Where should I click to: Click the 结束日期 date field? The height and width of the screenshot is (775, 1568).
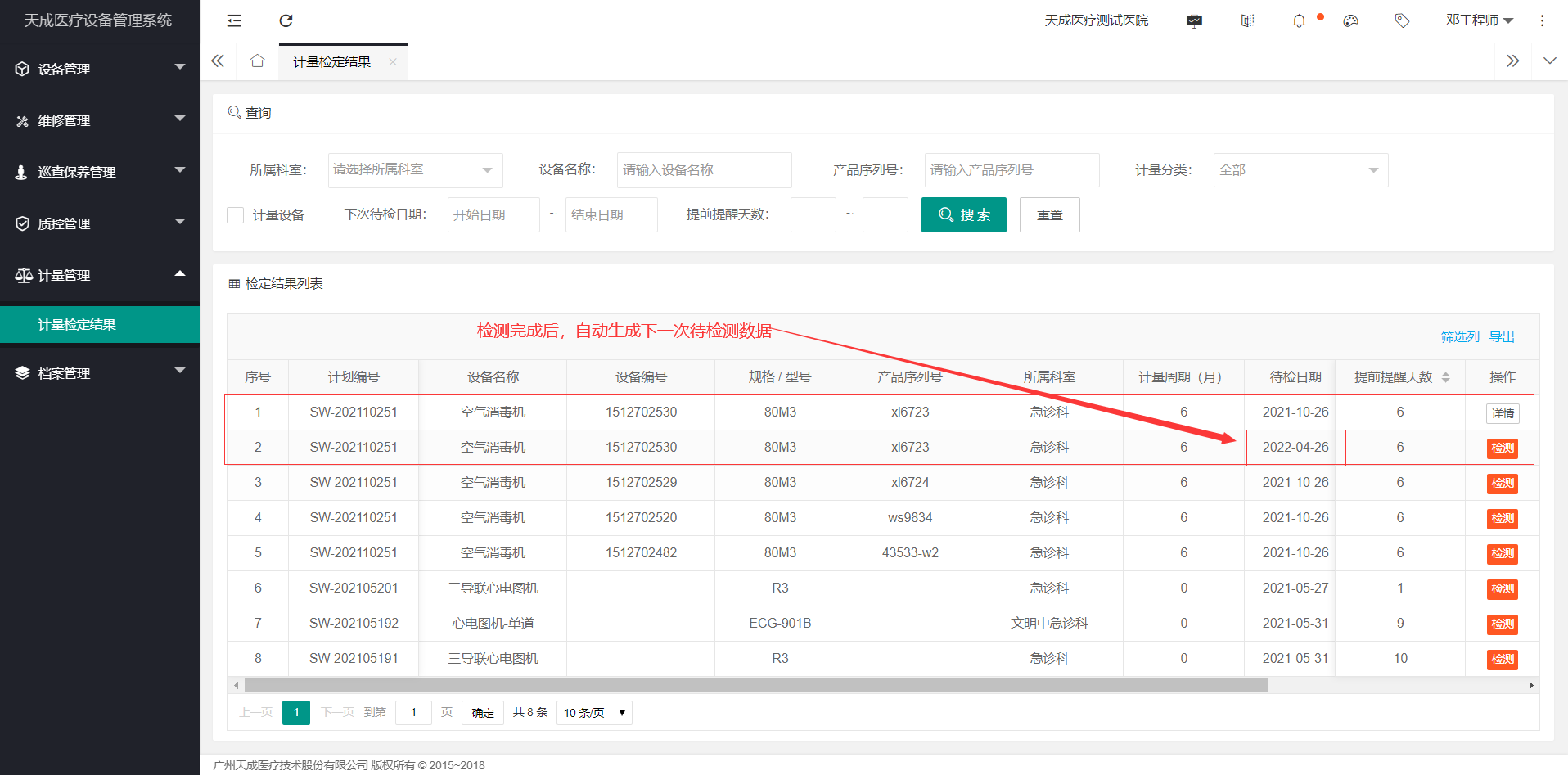tap(611, 215)
